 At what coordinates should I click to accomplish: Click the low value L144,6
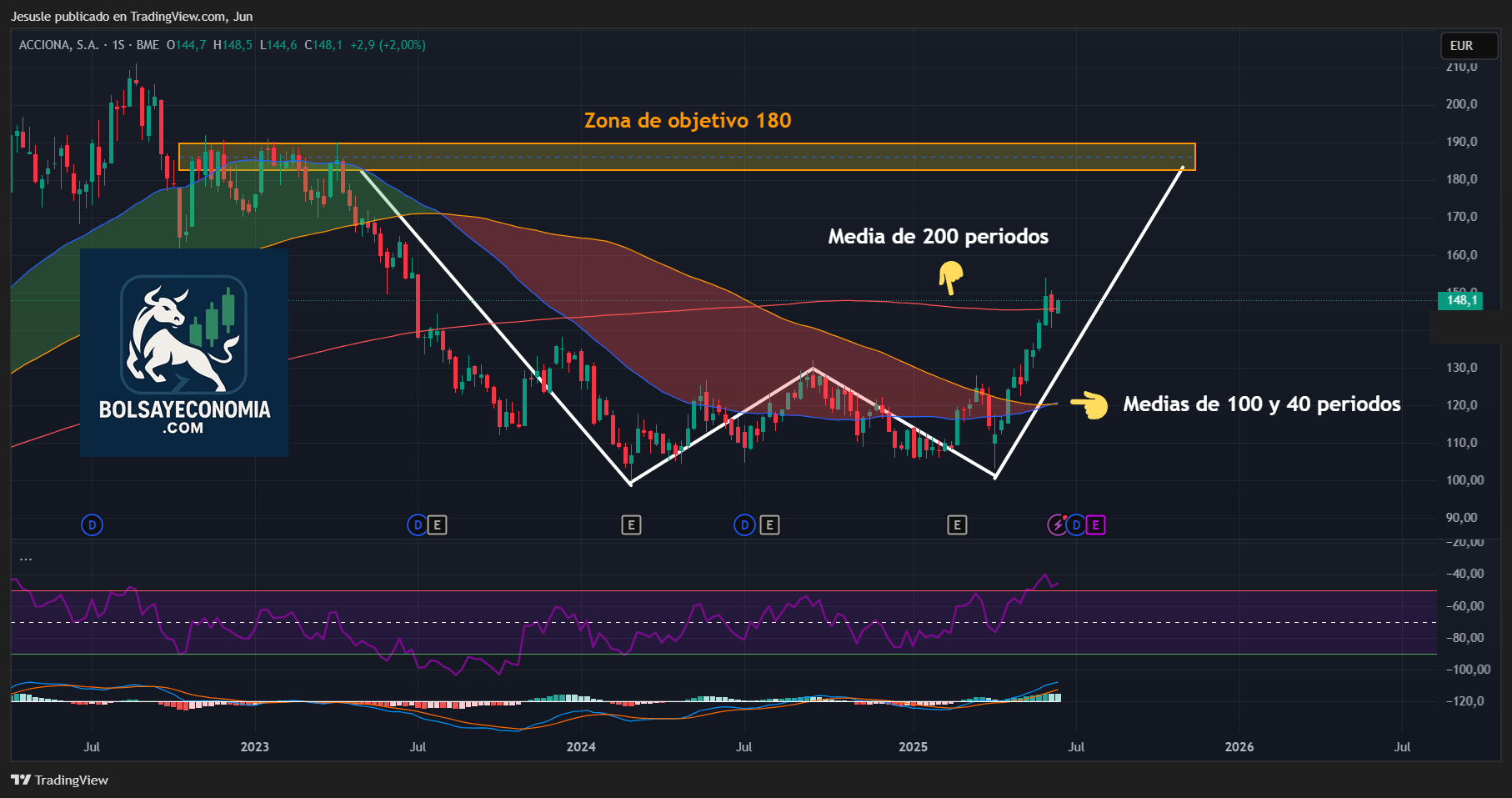[278, 45]
